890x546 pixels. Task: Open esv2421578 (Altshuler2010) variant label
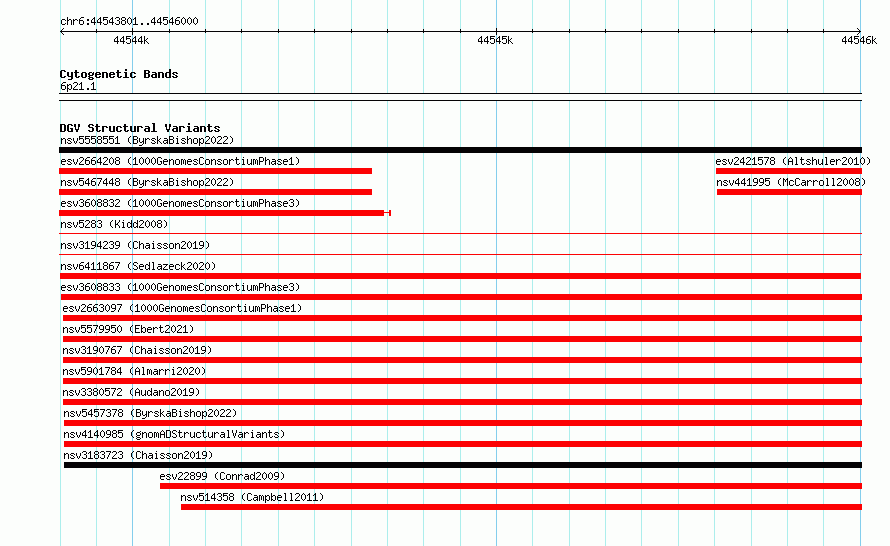pyautogui.click(x=793, y=161)
